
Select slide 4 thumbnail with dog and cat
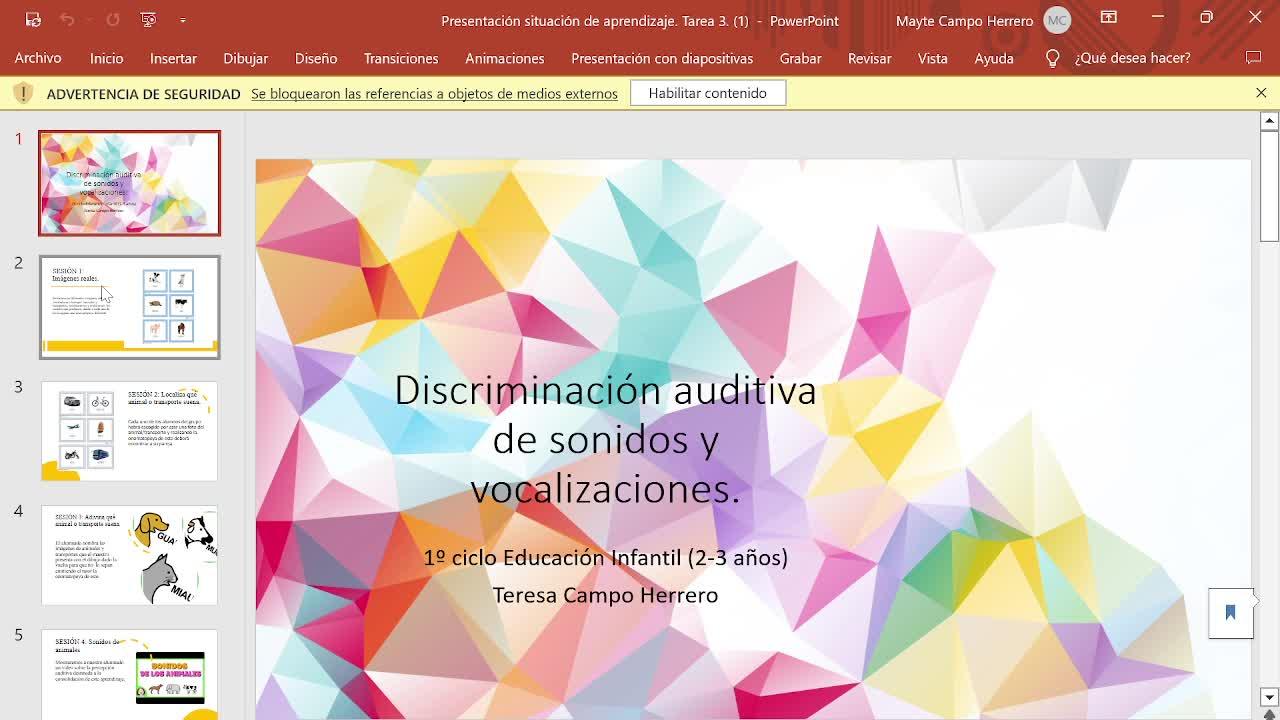(129, 555)
